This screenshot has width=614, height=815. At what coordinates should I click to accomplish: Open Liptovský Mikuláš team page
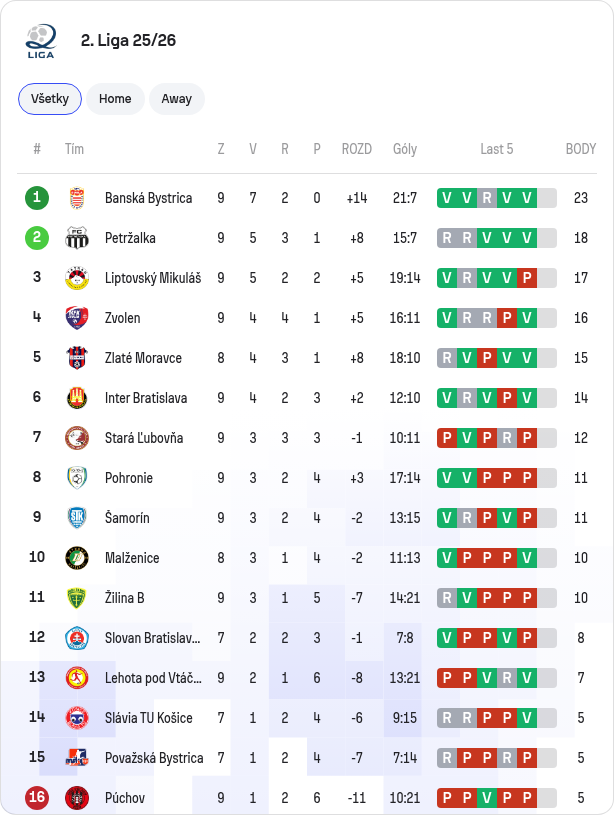click(x=153, y=278)
